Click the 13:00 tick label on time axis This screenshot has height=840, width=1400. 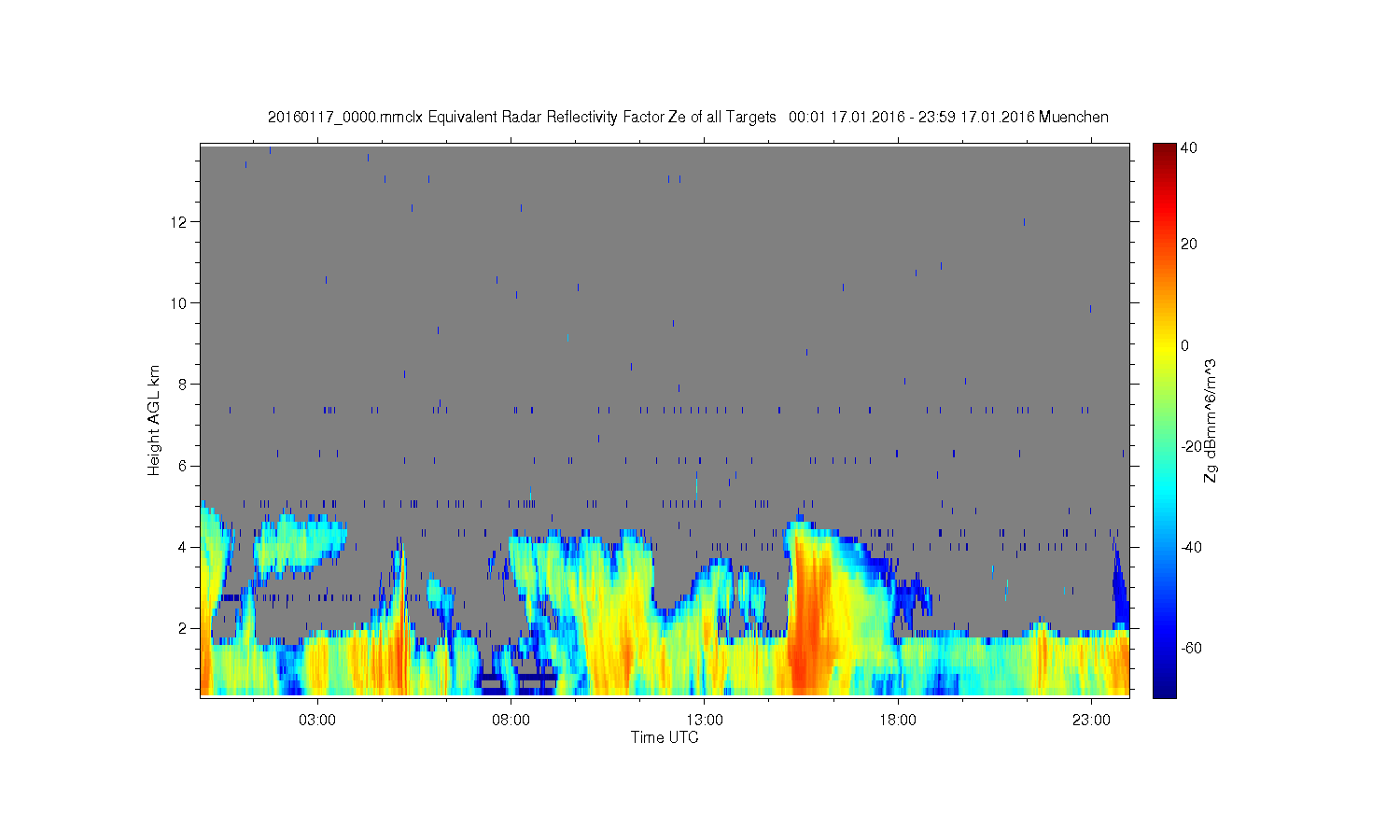click(705, 721)
